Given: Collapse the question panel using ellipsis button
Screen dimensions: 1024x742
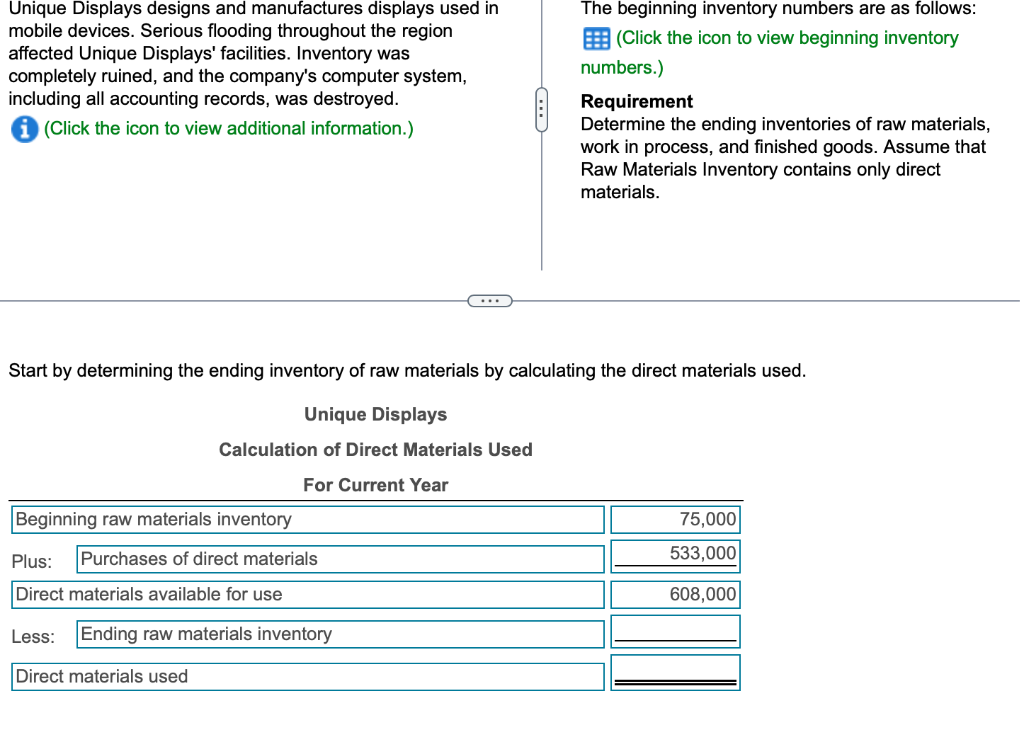Looking at the screenshot, I should 490,300.
